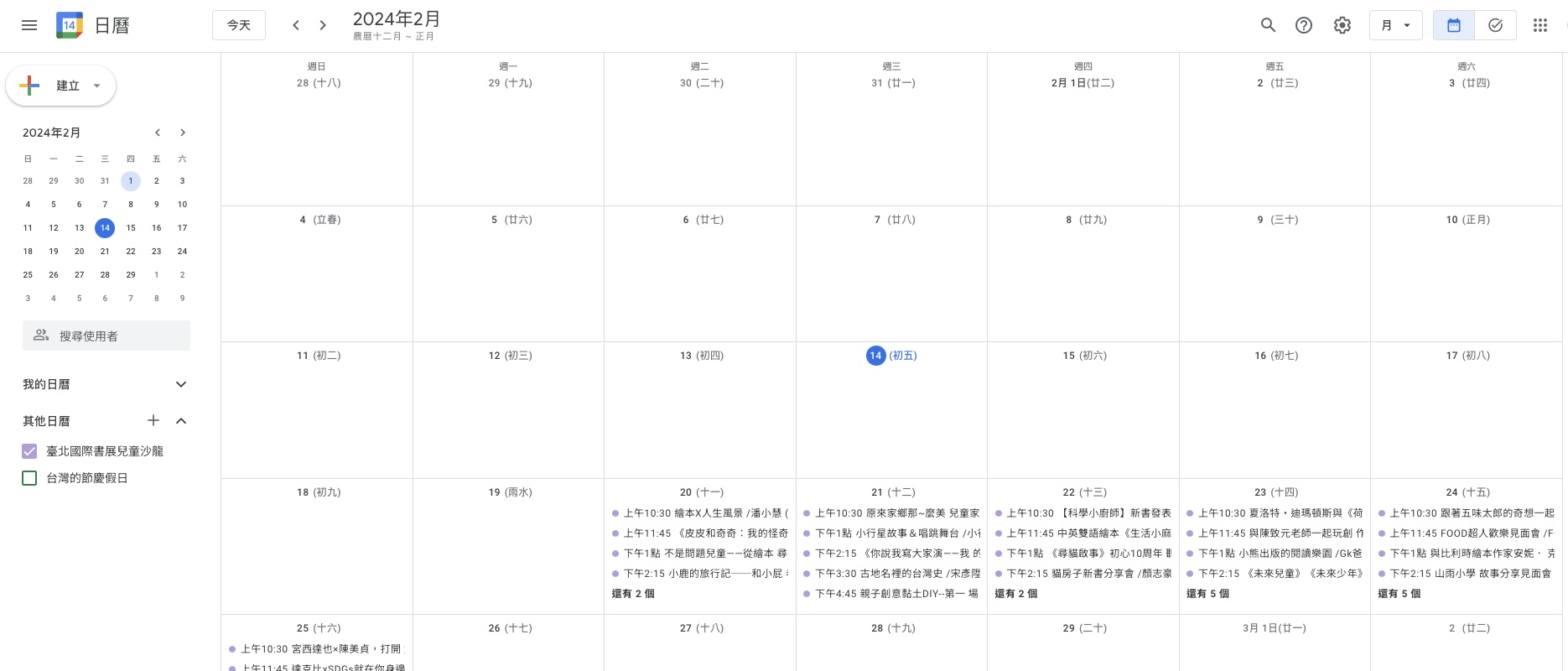
Task: Collapse the 其他日曆 section
Action: tap(180, 421)
